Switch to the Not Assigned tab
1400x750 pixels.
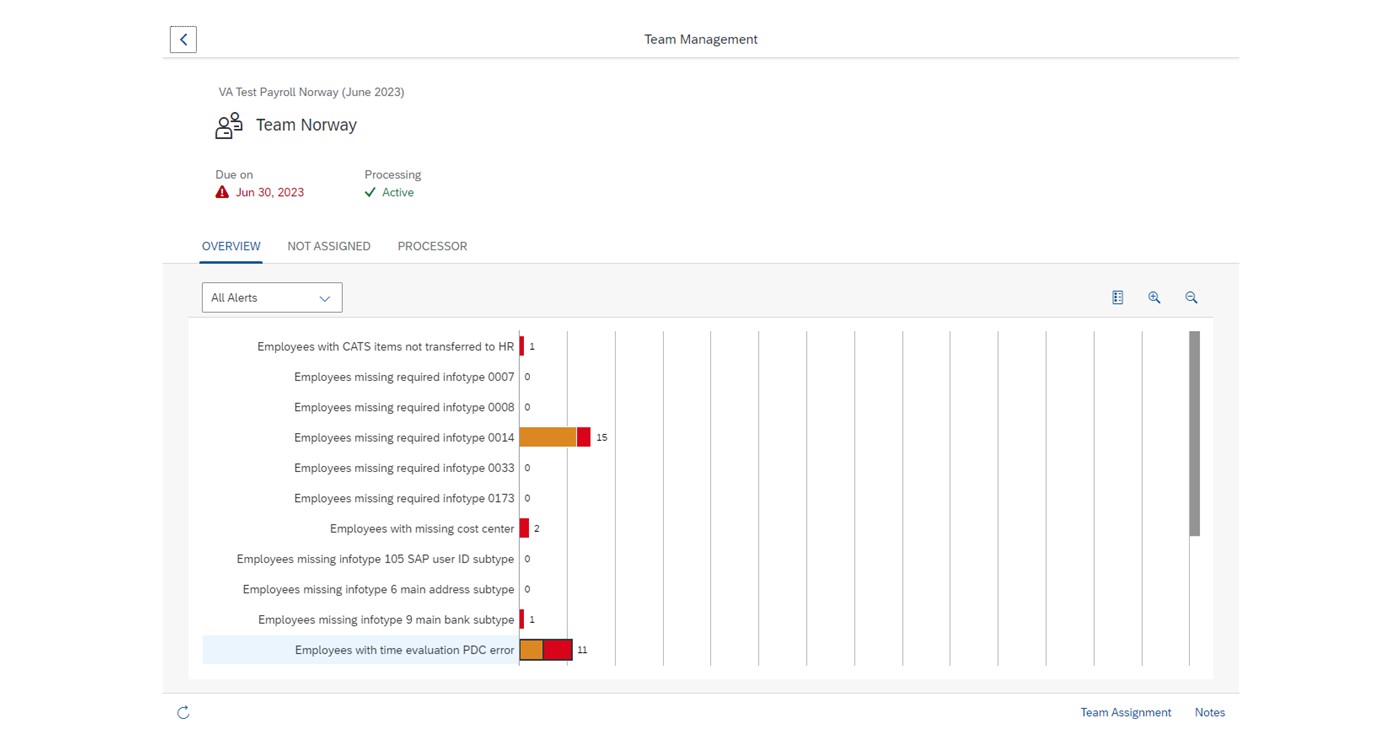click(x=329, y=246)
